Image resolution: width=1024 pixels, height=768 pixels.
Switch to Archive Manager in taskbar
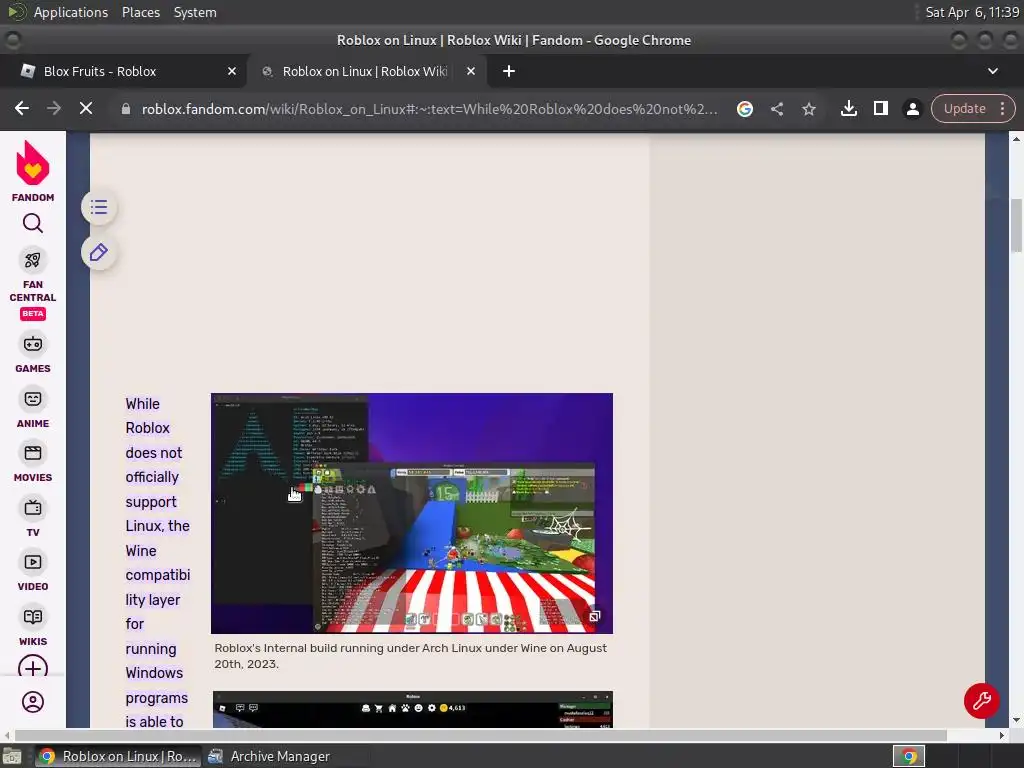(269, 756)
